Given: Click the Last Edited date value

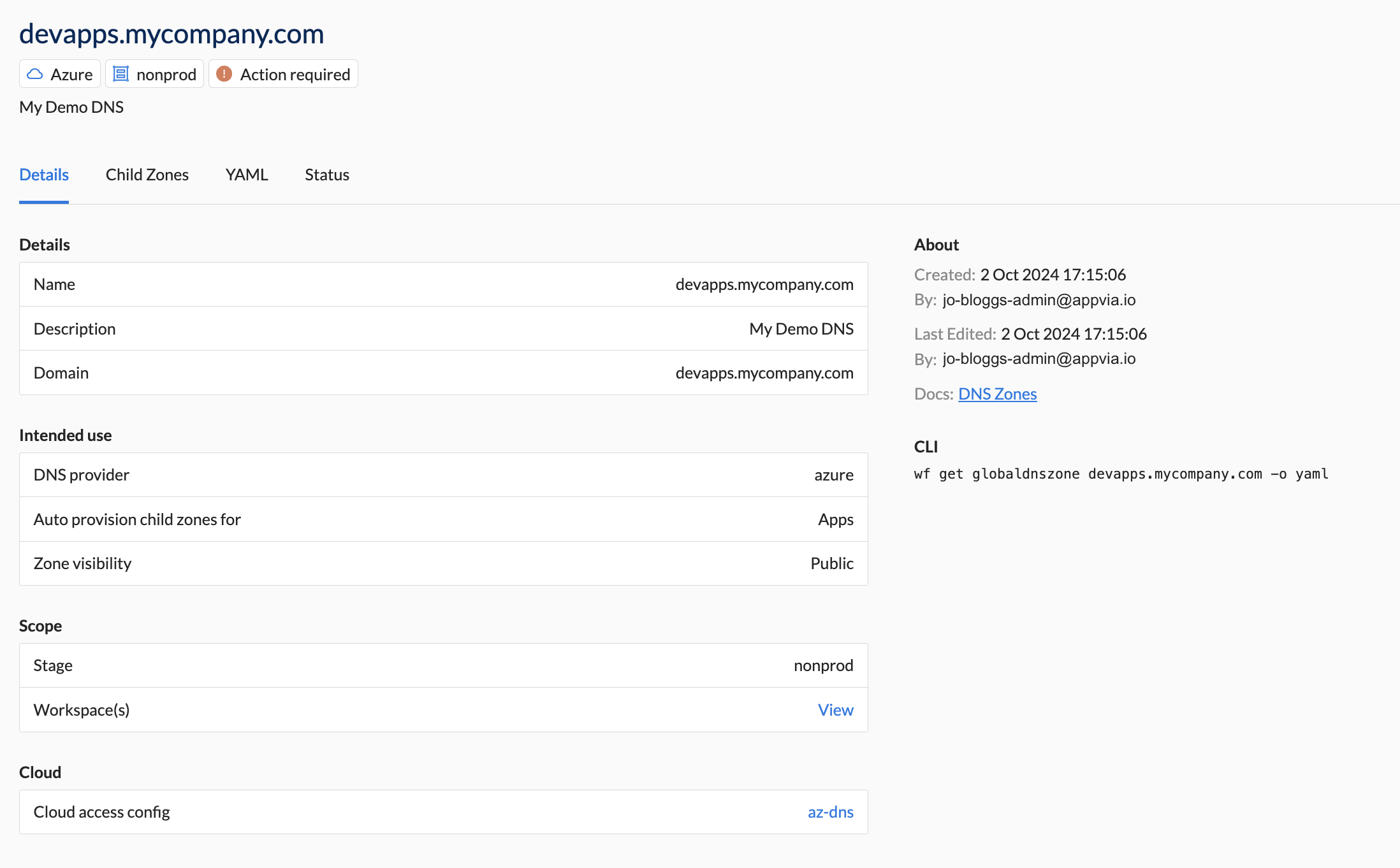Looking at the screenshot, I should pyautogui.click(x=1074, y=334).
